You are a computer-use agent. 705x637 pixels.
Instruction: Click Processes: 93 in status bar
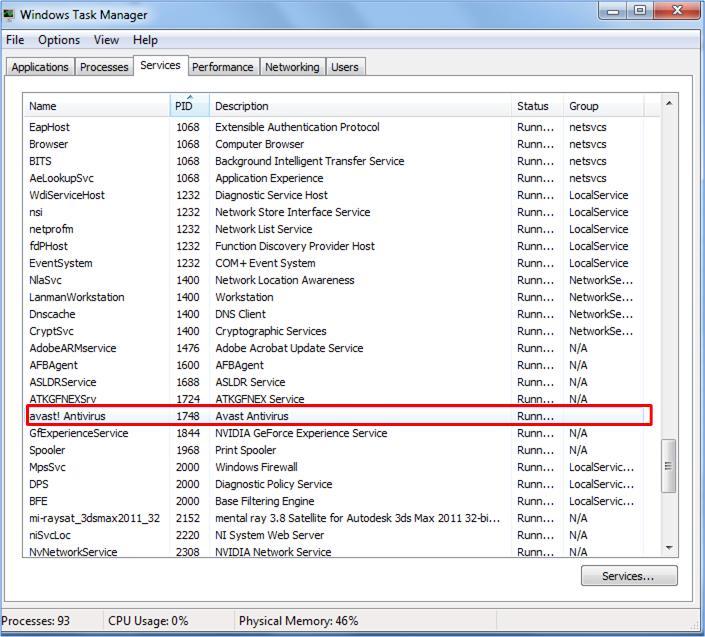pos(36,621)
